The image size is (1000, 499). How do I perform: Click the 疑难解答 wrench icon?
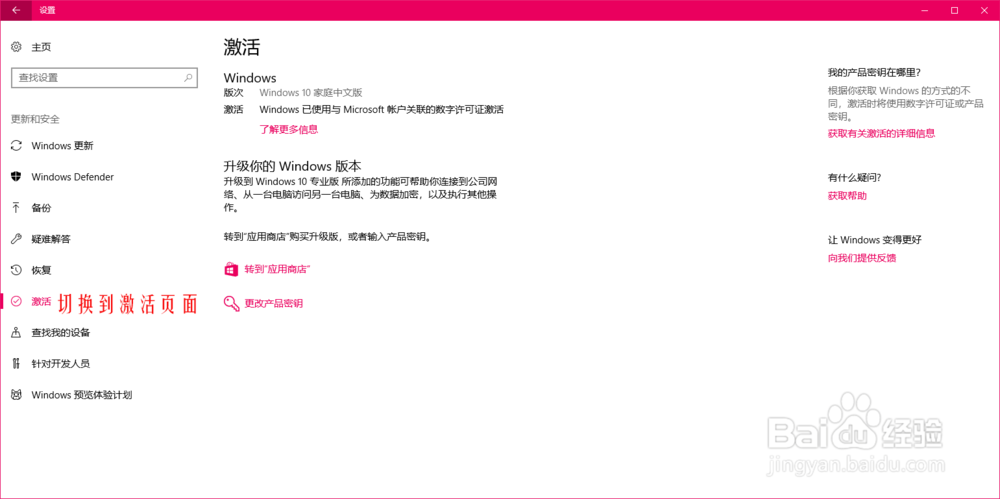click(17, 239)
